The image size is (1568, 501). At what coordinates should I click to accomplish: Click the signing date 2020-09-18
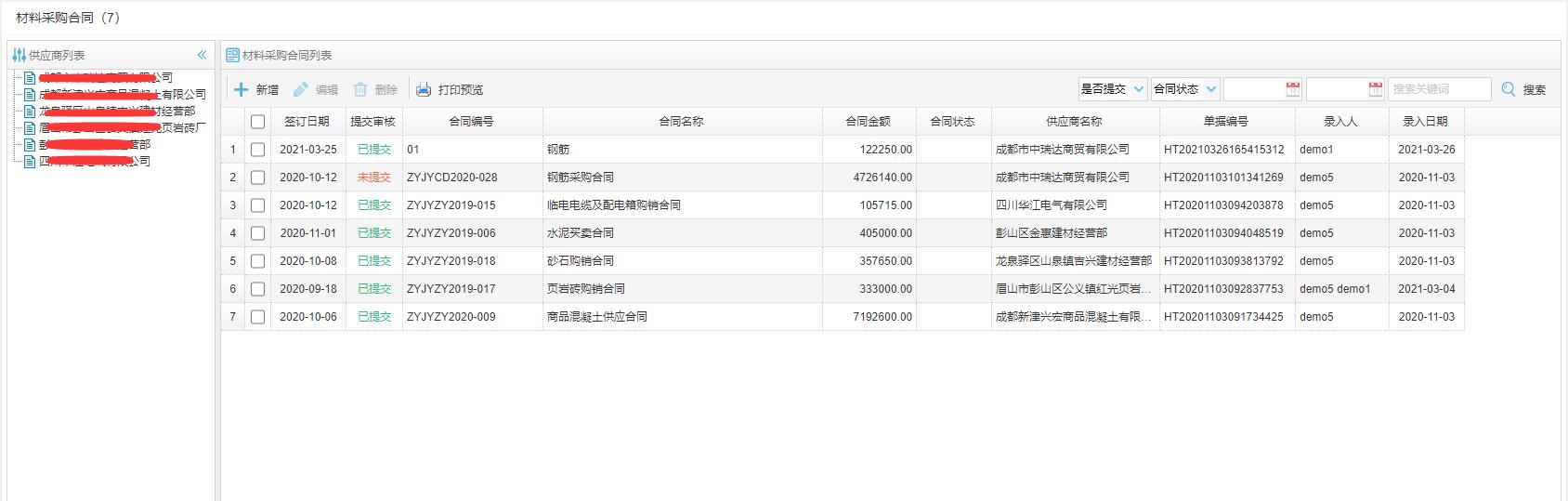[308, 289]
